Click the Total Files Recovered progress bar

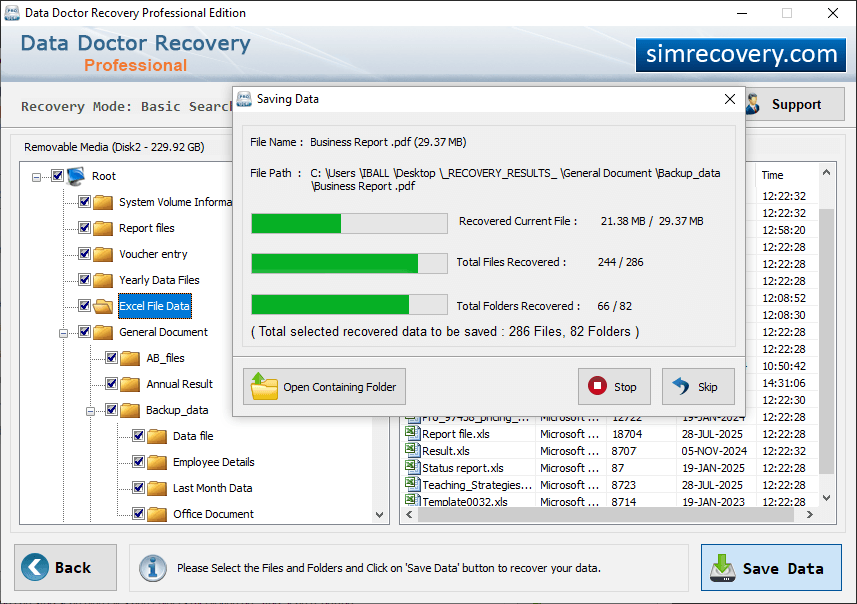click(x=349, y=263)
